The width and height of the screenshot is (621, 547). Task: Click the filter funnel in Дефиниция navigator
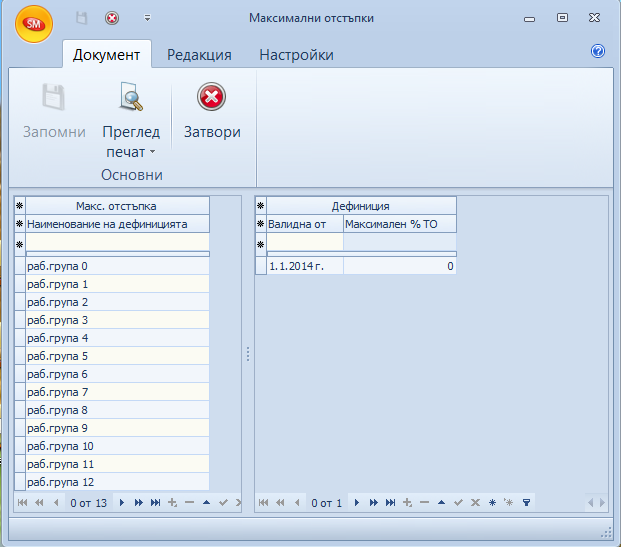[526, 503]
